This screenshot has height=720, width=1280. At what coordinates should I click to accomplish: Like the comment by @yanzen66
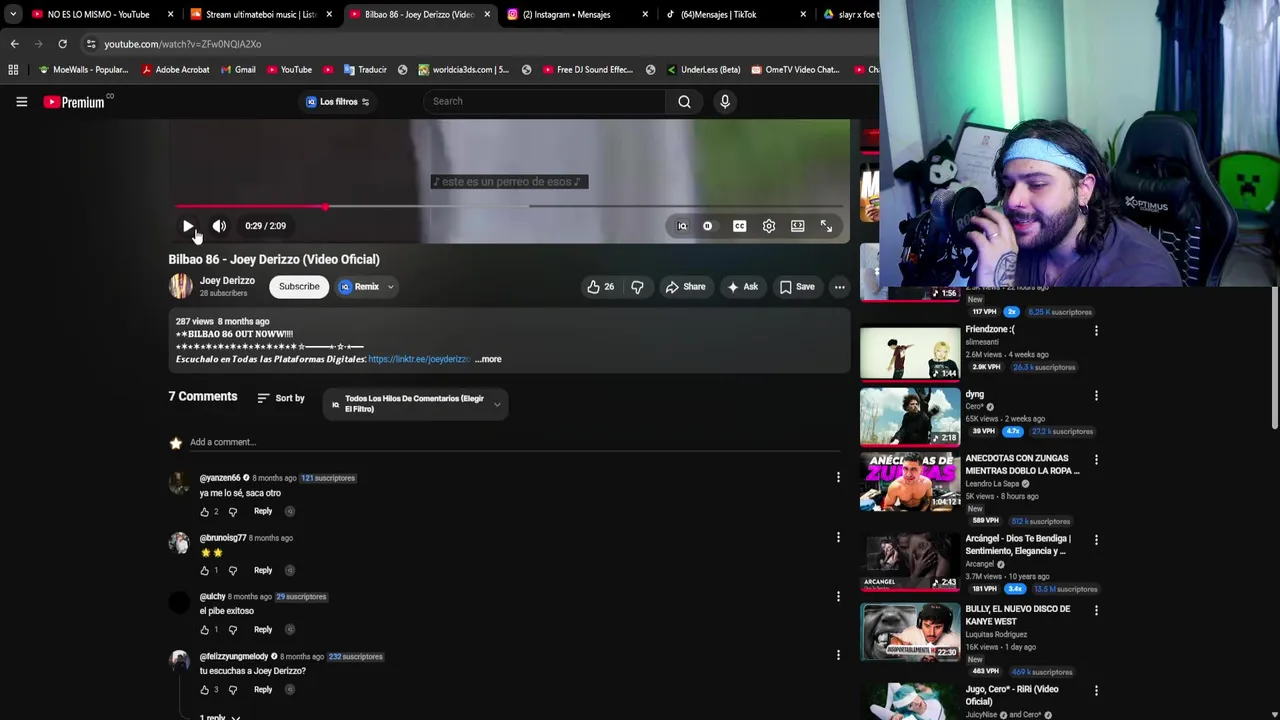(x=205, y=512)
